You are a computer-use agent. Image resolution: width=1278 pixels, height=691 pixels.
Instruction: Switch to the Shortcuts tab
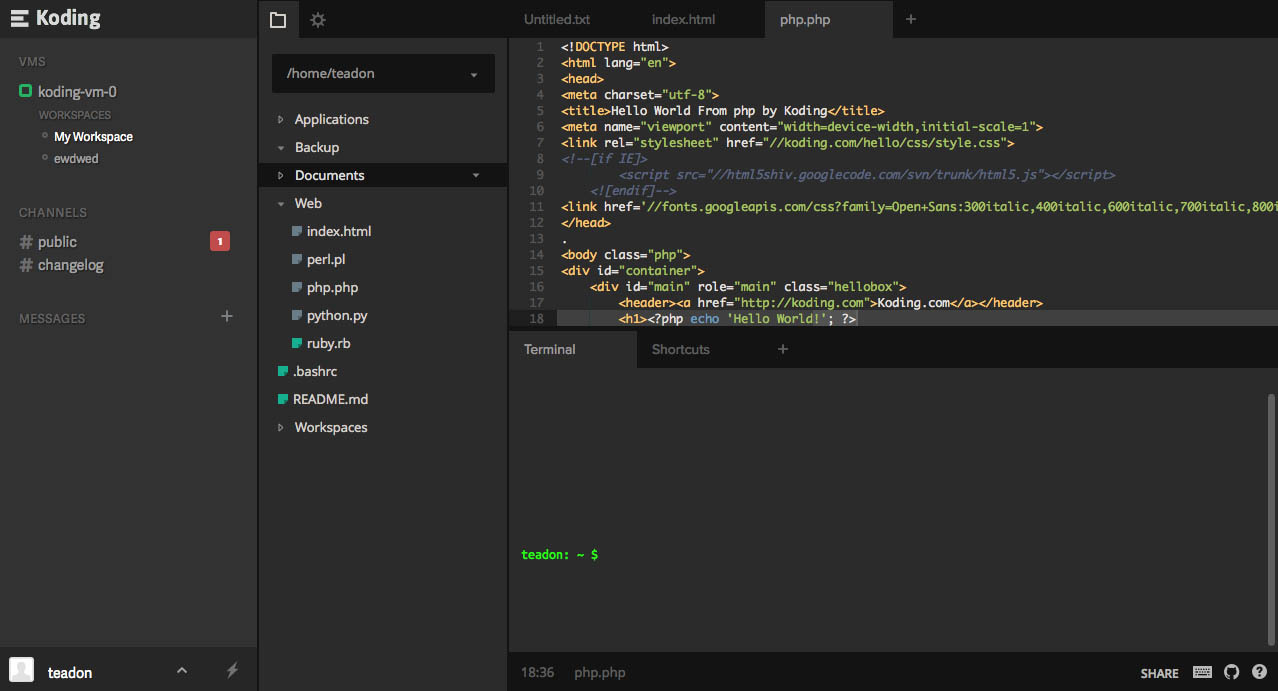click(680, 349)
